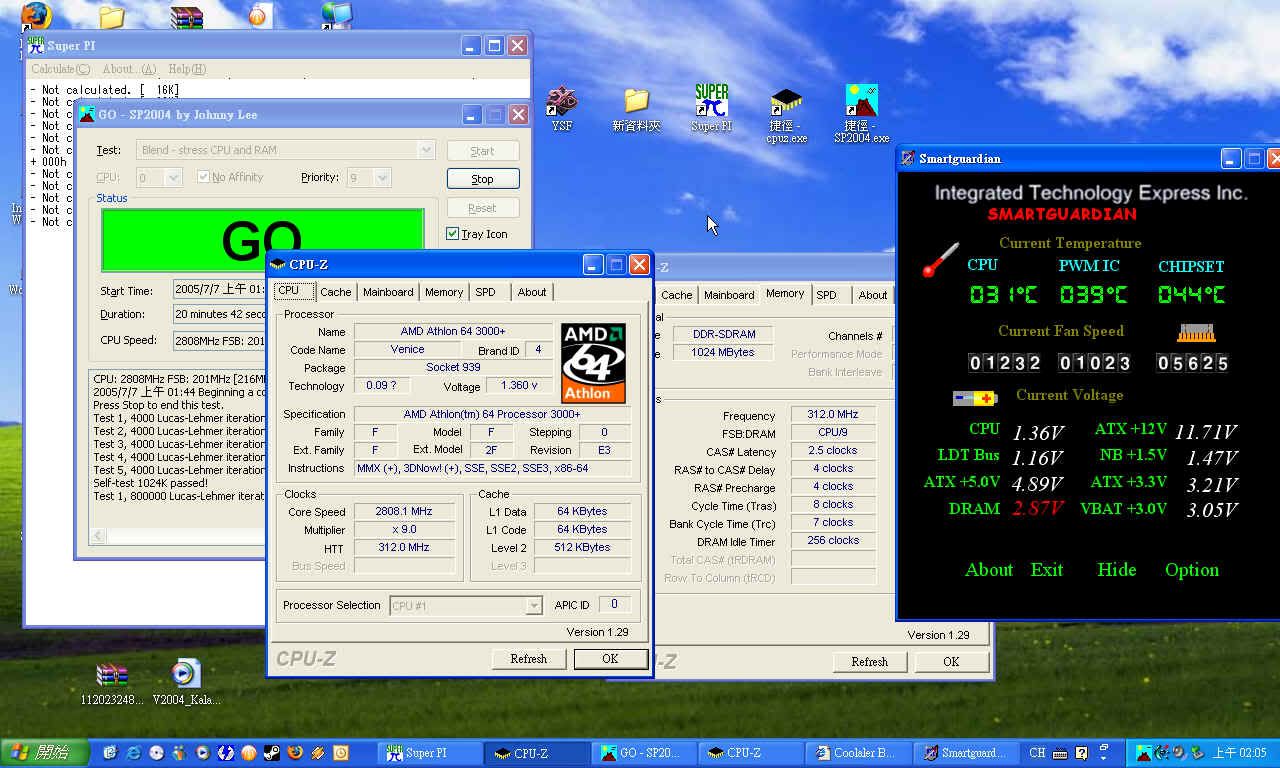This screenshot has height=768, width=1280.
Task: Click the thermometer icon in Smartguardian
Action: (940, 260)
